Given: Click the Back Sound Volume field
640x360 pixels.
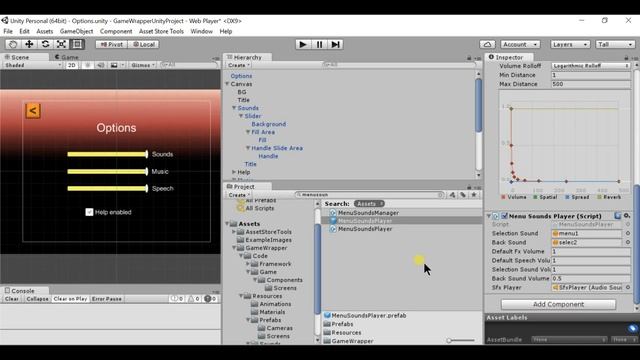Looking at the screenshot, I should click(591, 278).
